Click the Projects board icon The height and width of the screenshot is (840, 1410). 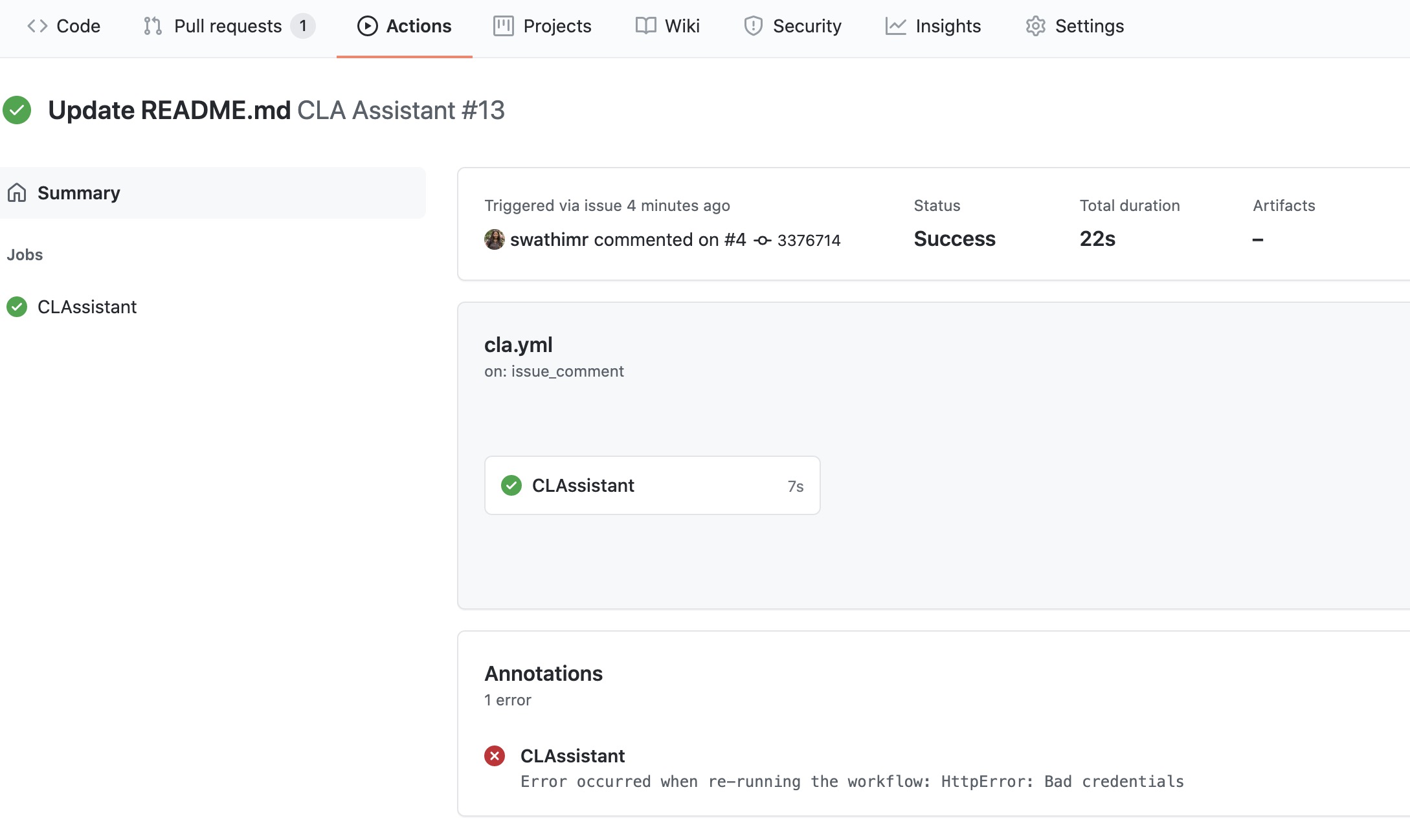tap(503, 26)
